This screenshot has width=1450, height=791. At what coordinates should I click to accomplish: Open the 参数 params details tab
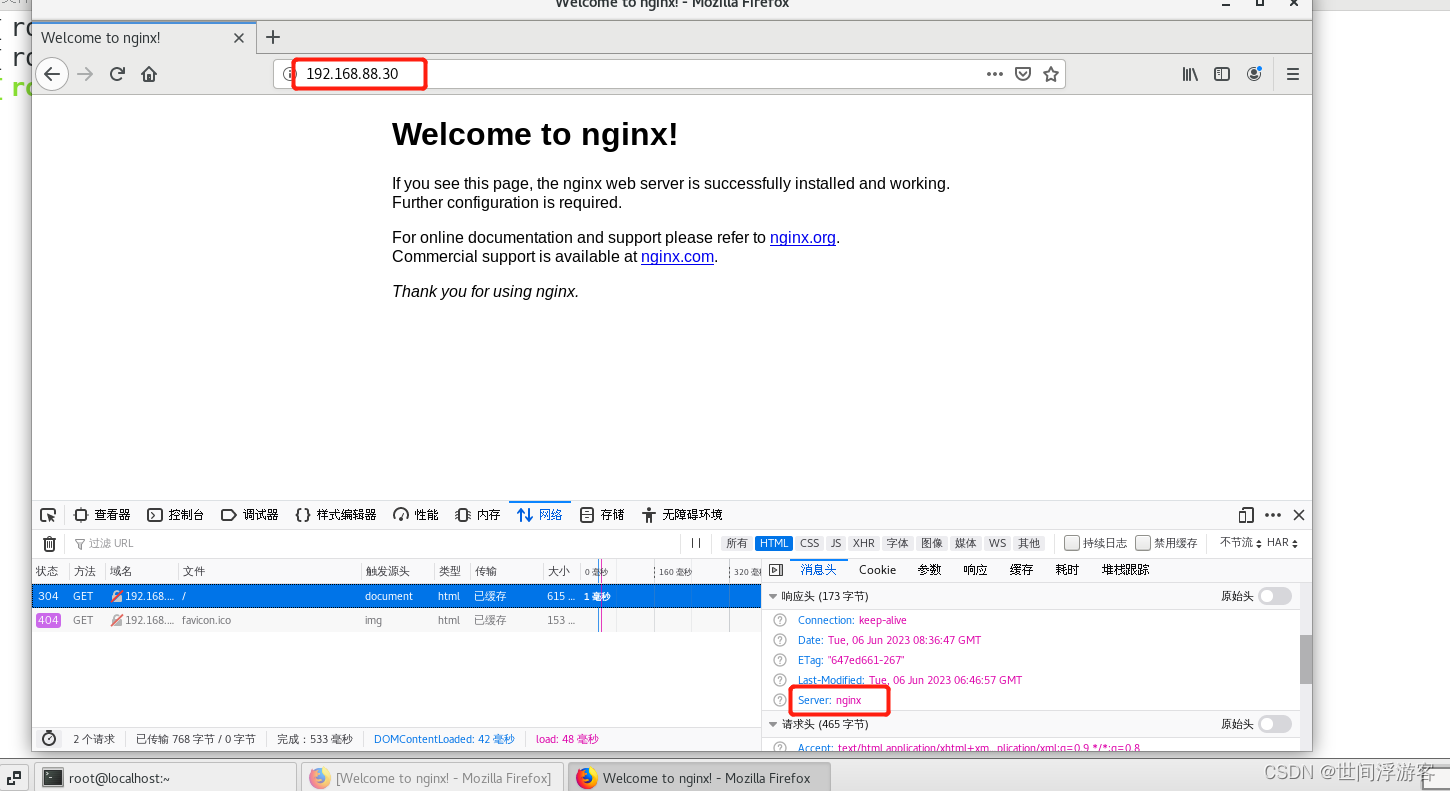pos(929,570)
